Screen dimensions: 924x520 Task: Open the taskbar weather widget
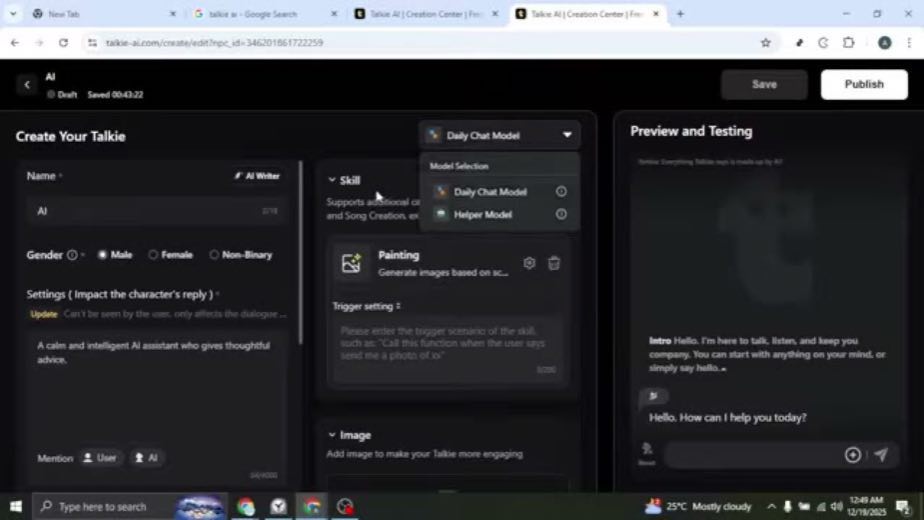pyautogui.click(x=698, y=506)
